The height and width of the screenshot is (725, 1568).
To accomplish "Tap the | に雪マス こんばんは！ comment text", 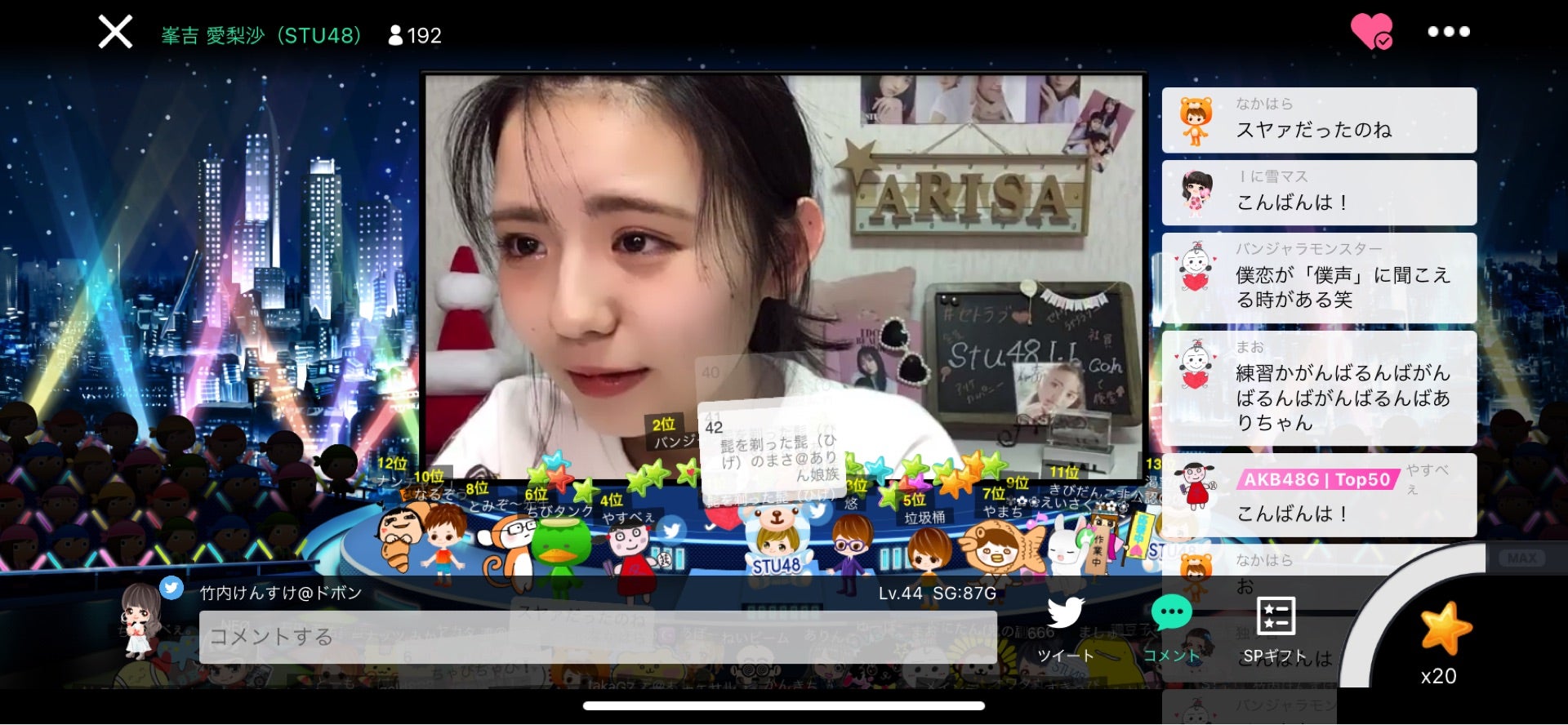I will click(x=1292, y=202).
